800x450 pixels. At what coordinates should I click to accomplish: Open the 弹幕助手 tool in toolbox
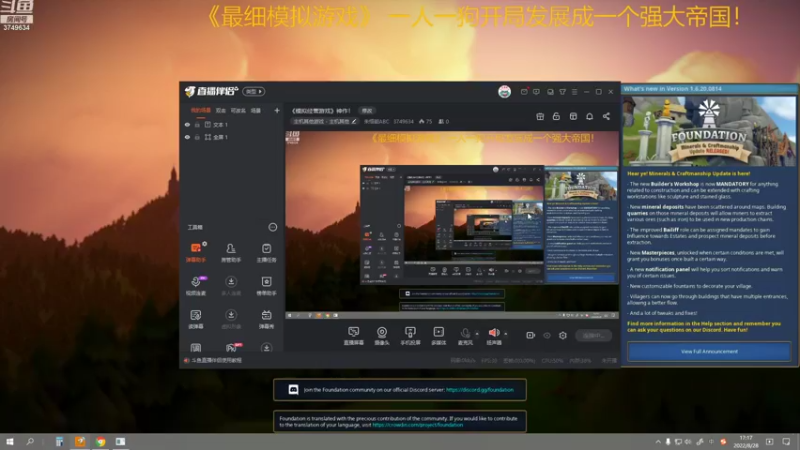pyautogui.click(x=196, y=252)
